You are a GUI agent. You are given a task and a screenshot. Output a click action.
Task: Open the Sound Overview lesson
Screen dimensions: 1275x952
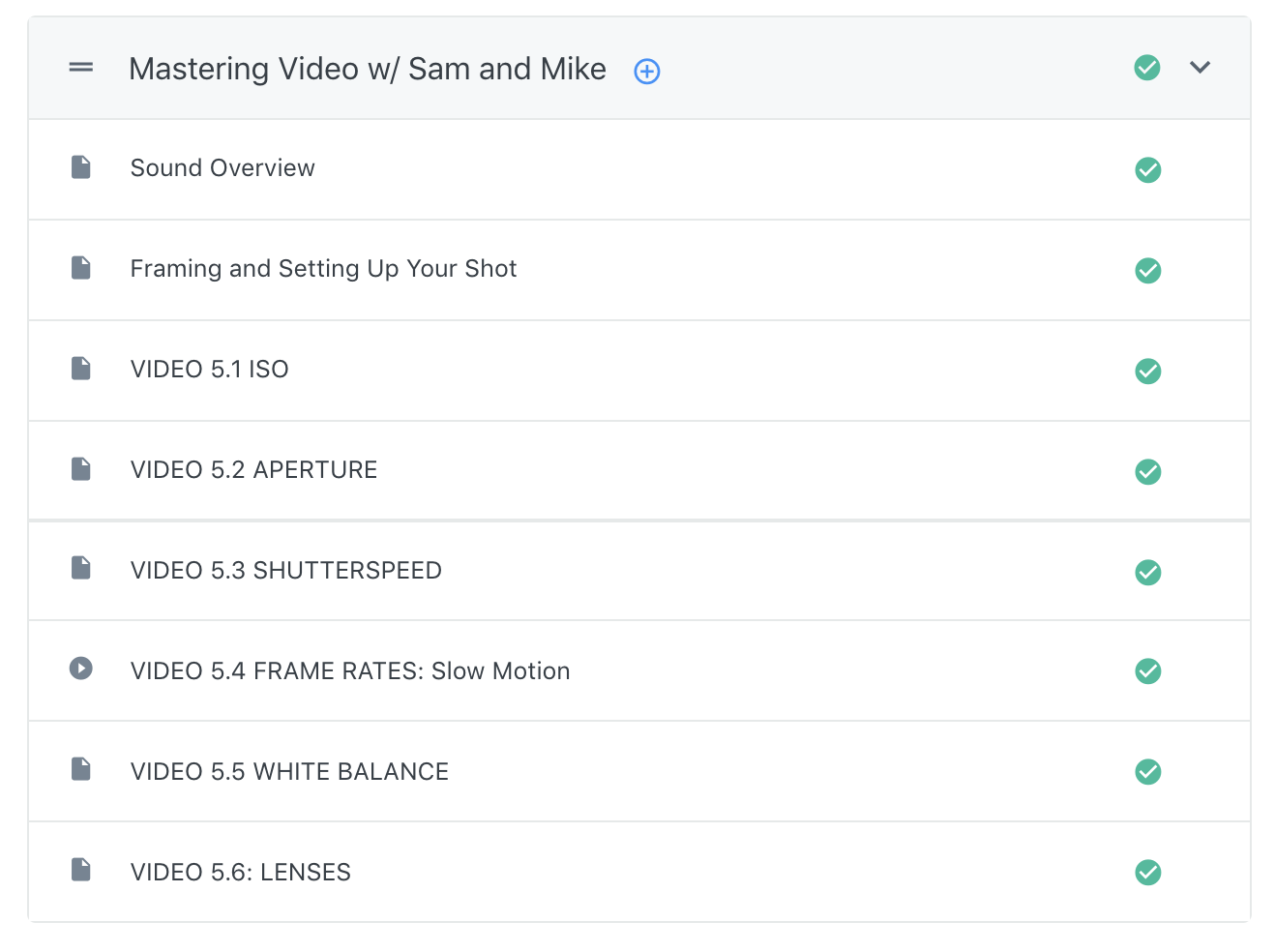point(222,168)
